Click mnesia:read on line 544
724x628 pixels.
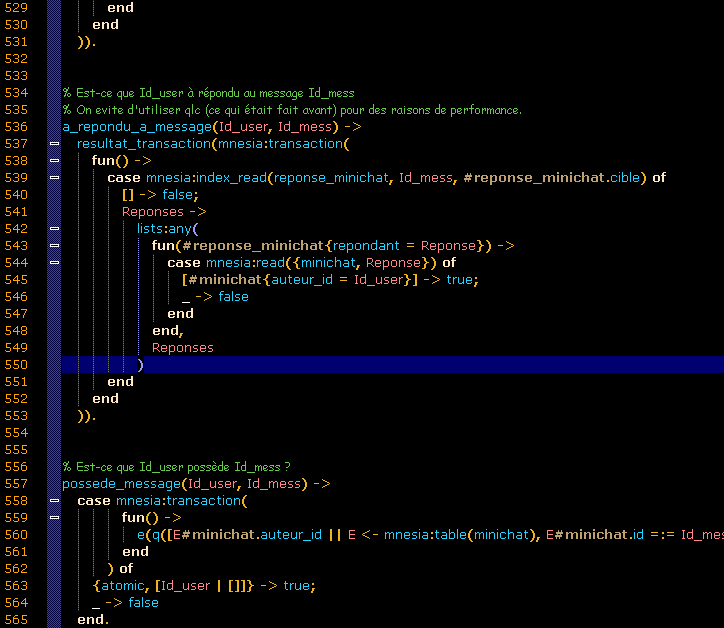coord(246,263)
